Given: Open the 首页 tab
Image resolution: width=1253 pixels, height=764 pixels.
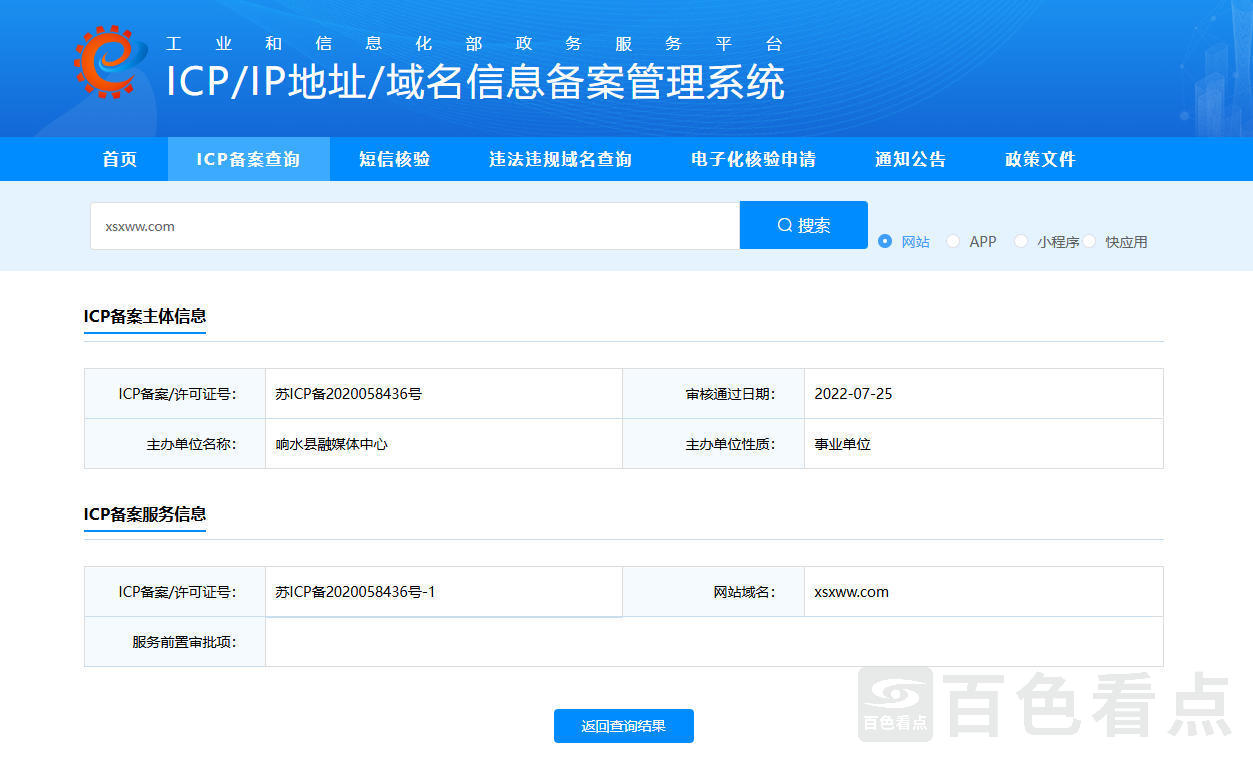Looking at the screenshot, I should click(120, 159).
